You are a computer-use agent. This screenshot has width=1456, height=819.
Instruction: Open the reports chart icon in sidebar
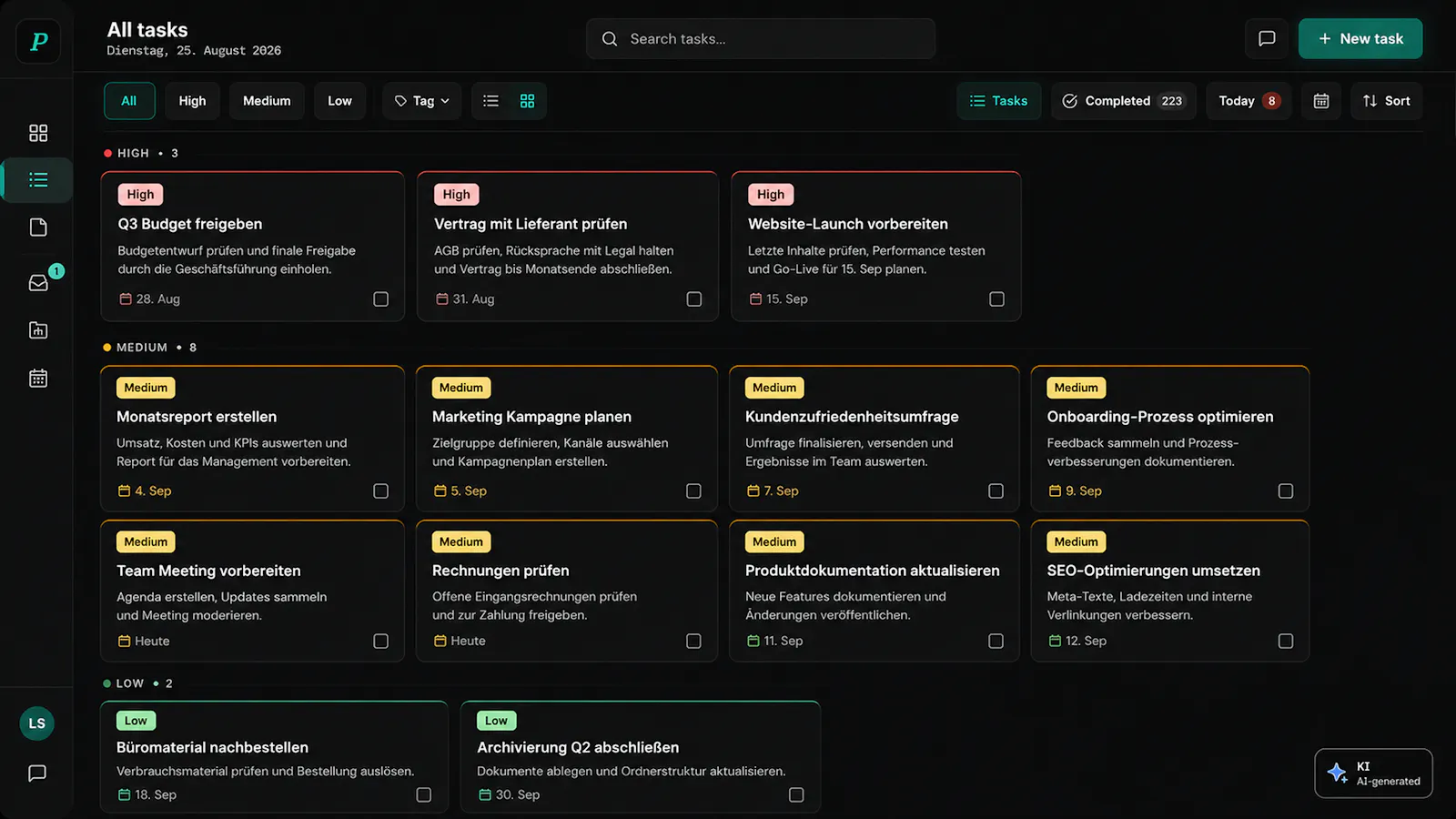[x=38, y=330]
